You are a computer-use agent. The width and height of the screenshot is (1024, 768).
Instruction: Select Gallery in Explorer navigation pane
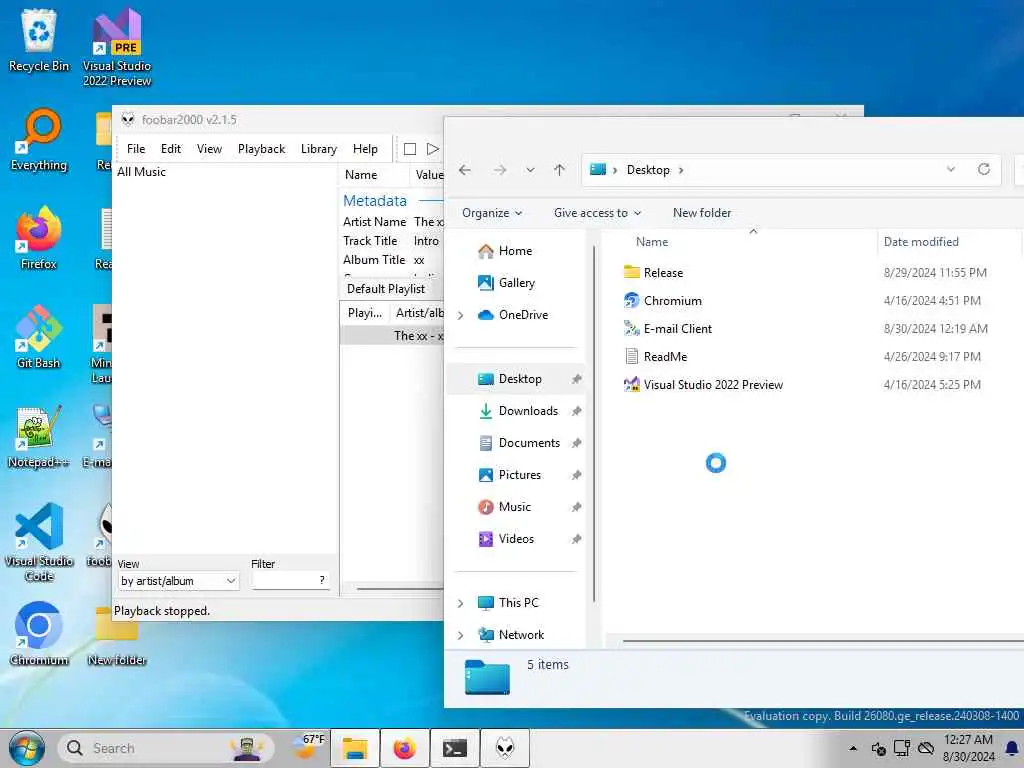coord(516,283)
